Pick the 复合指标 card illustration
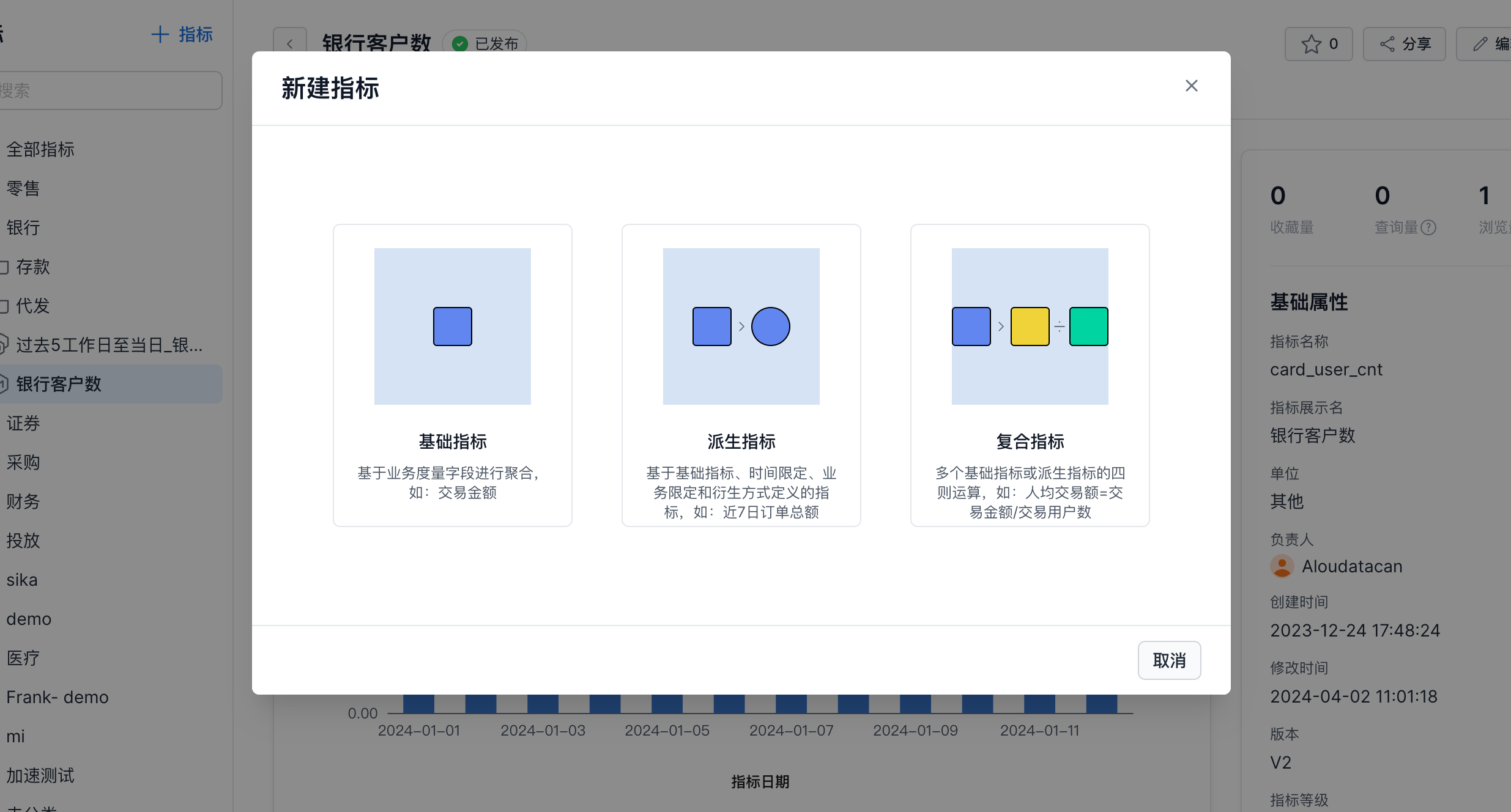 pyautogui.click(x=1030, y=326)
